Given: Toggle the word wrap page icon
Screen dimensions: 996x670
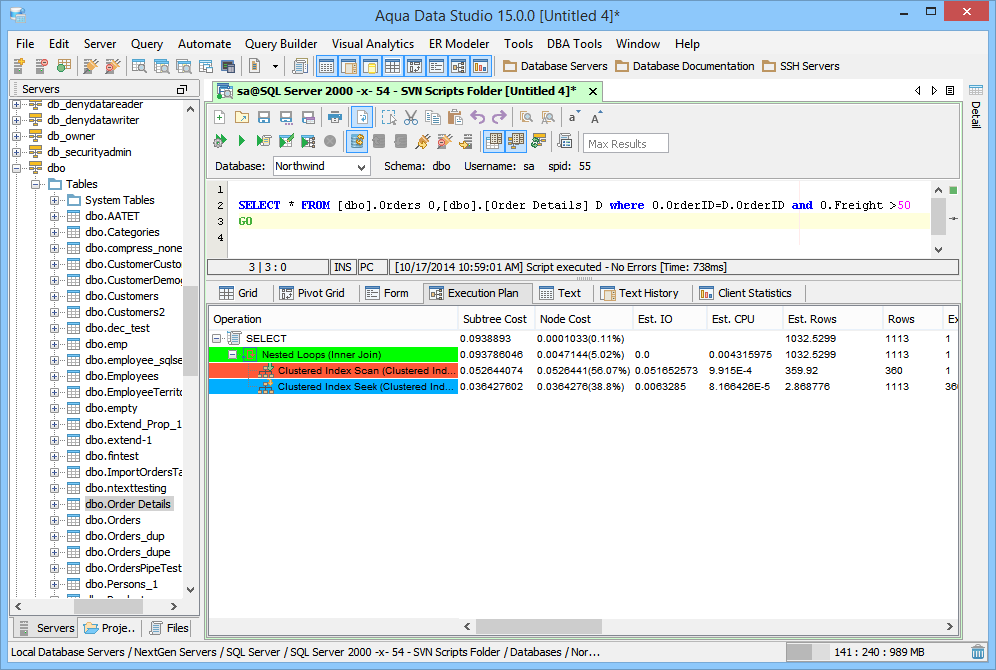Looking at the screenshot, I should tap(362, 117).
